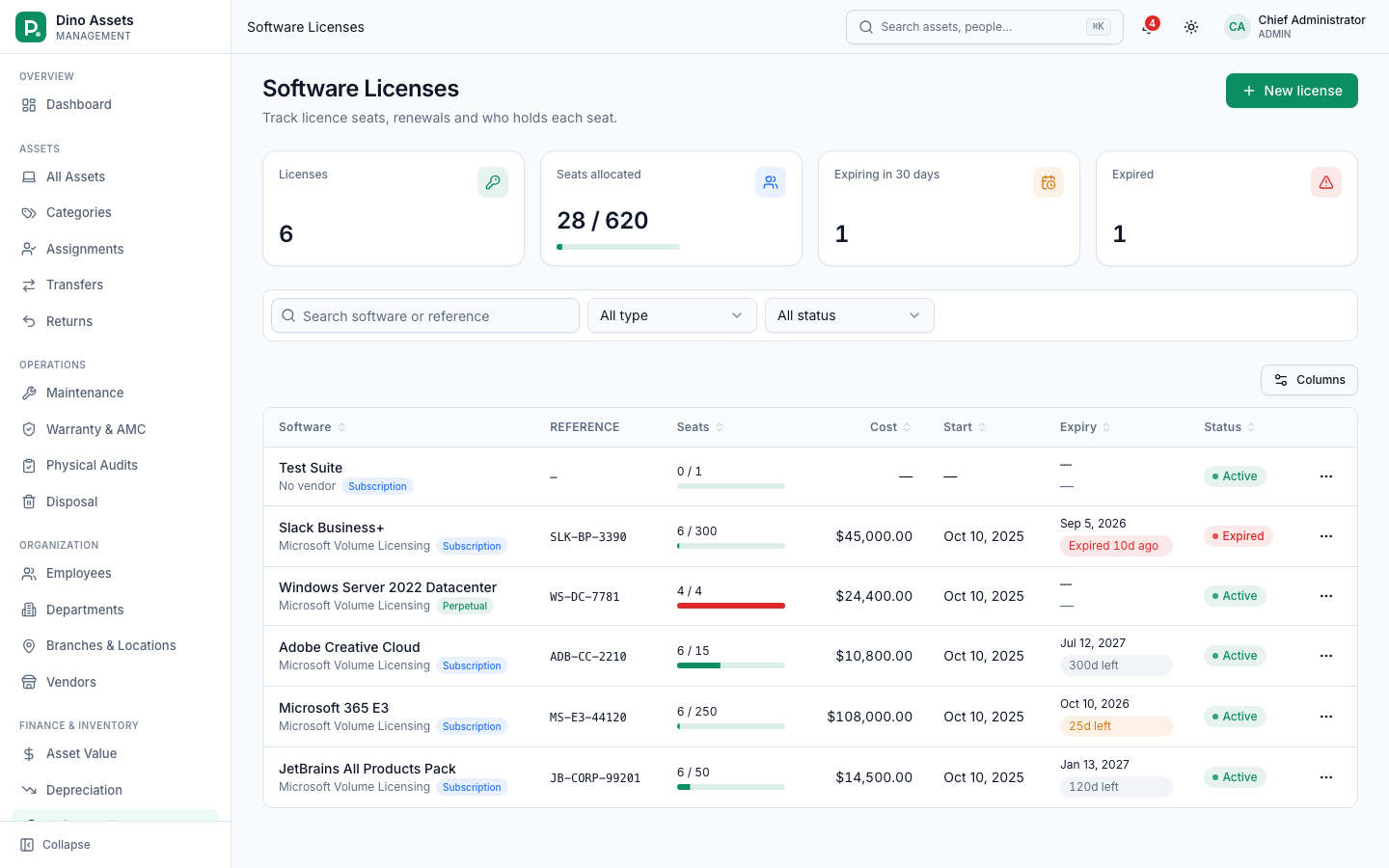Go to Dashboard in sidebar
The width and height of the screenshot is (1389, 868).
click(x=116, y=104)
